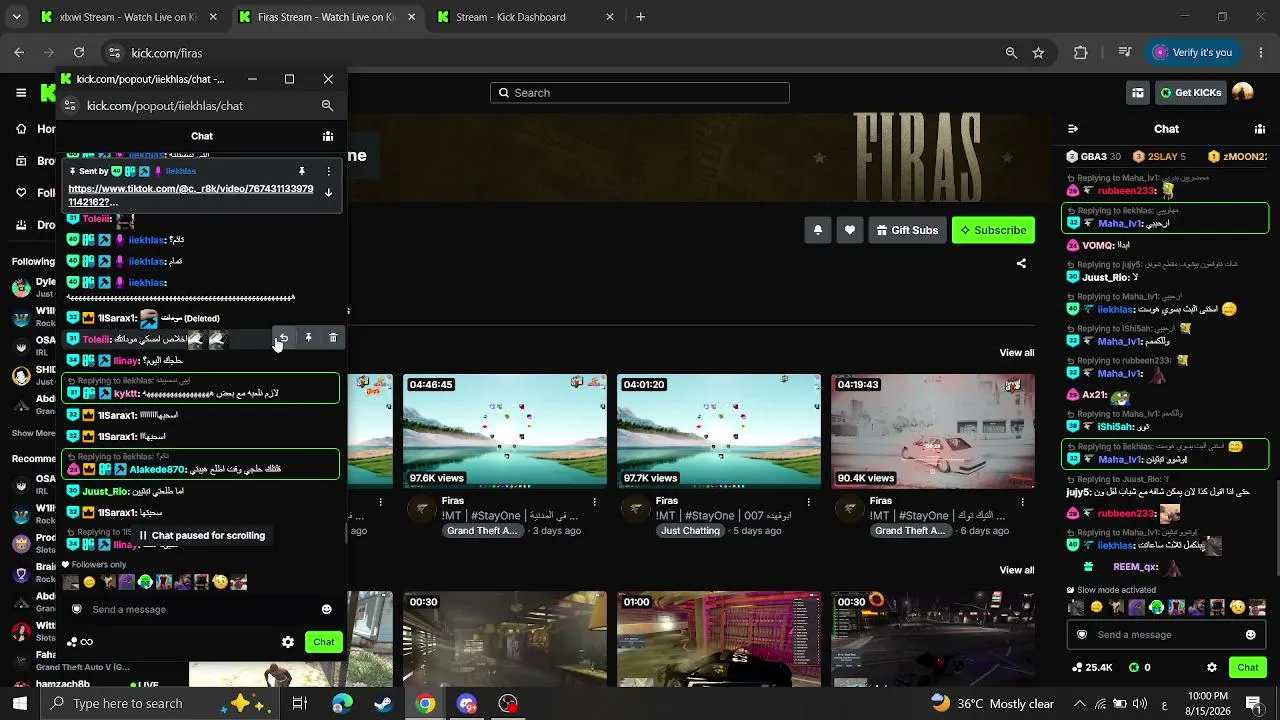
Task: Open the 04:19:43 video thumbnail
Action: 933,431
